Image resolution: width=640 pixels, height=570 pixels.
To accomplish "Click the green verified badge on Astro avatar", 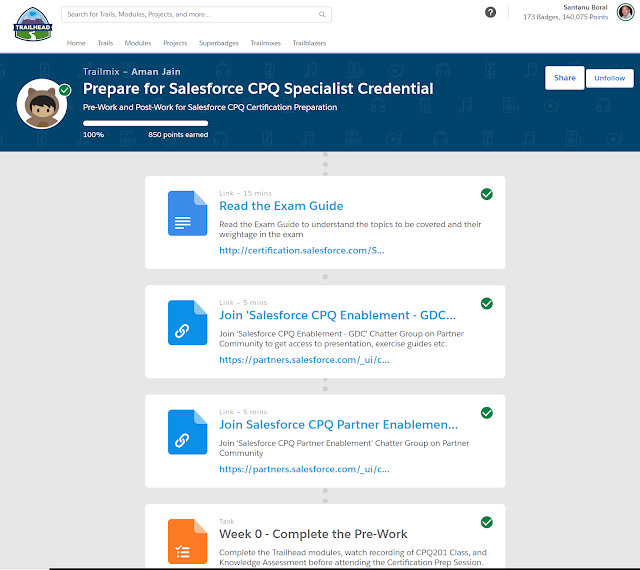I will point(65,90).
